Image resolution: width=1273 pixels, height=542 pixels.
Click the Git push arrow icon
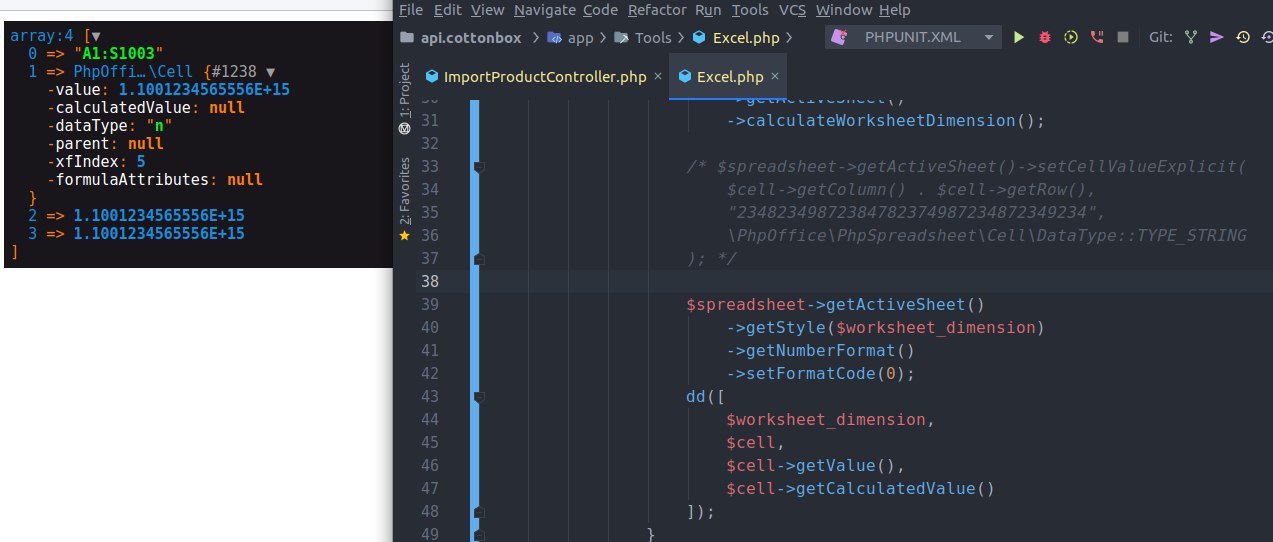point(1217,37)
